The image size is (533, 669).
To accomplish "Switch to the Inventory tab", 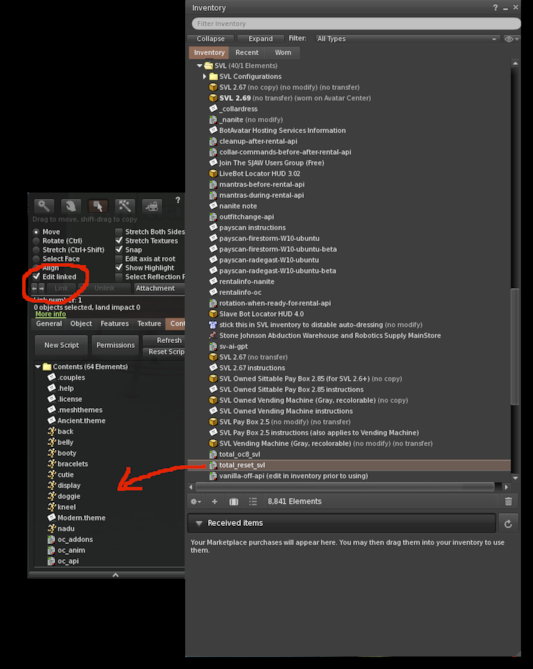I will click(209, 52).
